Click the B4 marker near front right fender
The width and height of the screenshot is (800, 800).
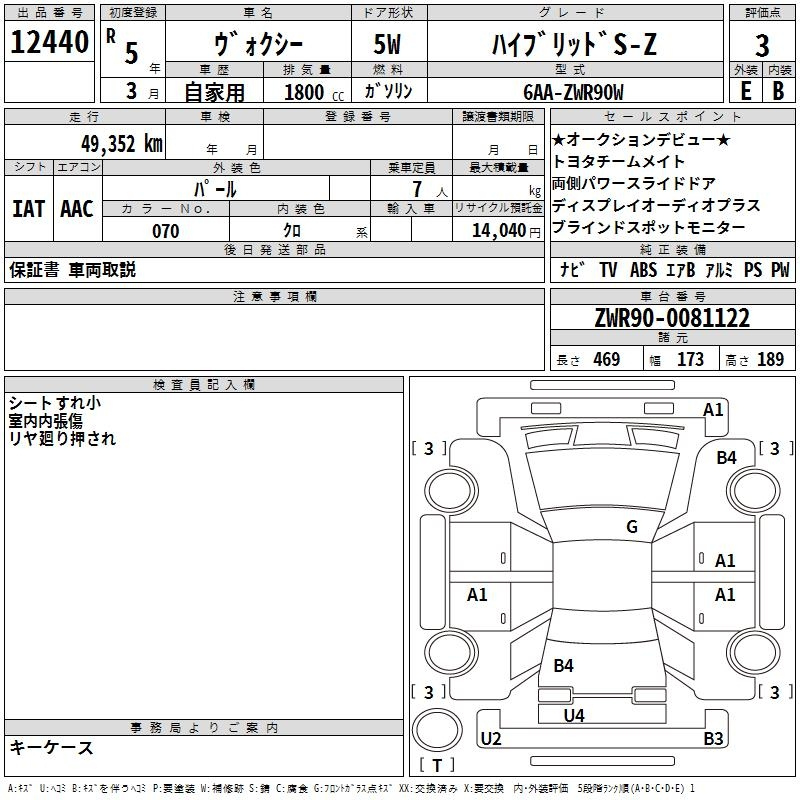pyautogui.click(x=726, y=457)
